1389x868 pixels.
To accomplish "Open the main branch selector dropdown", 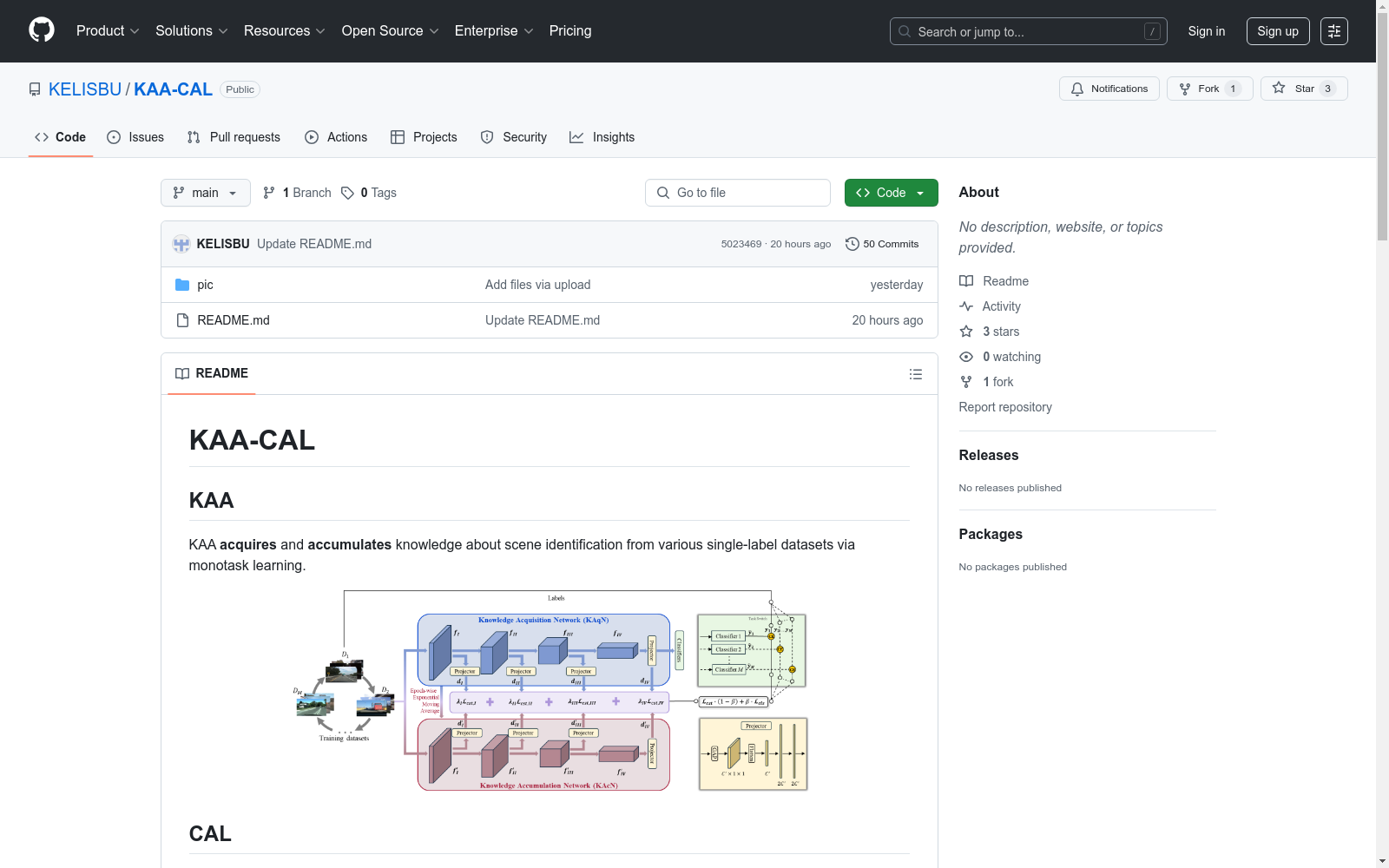I will [x=206, y=193].
